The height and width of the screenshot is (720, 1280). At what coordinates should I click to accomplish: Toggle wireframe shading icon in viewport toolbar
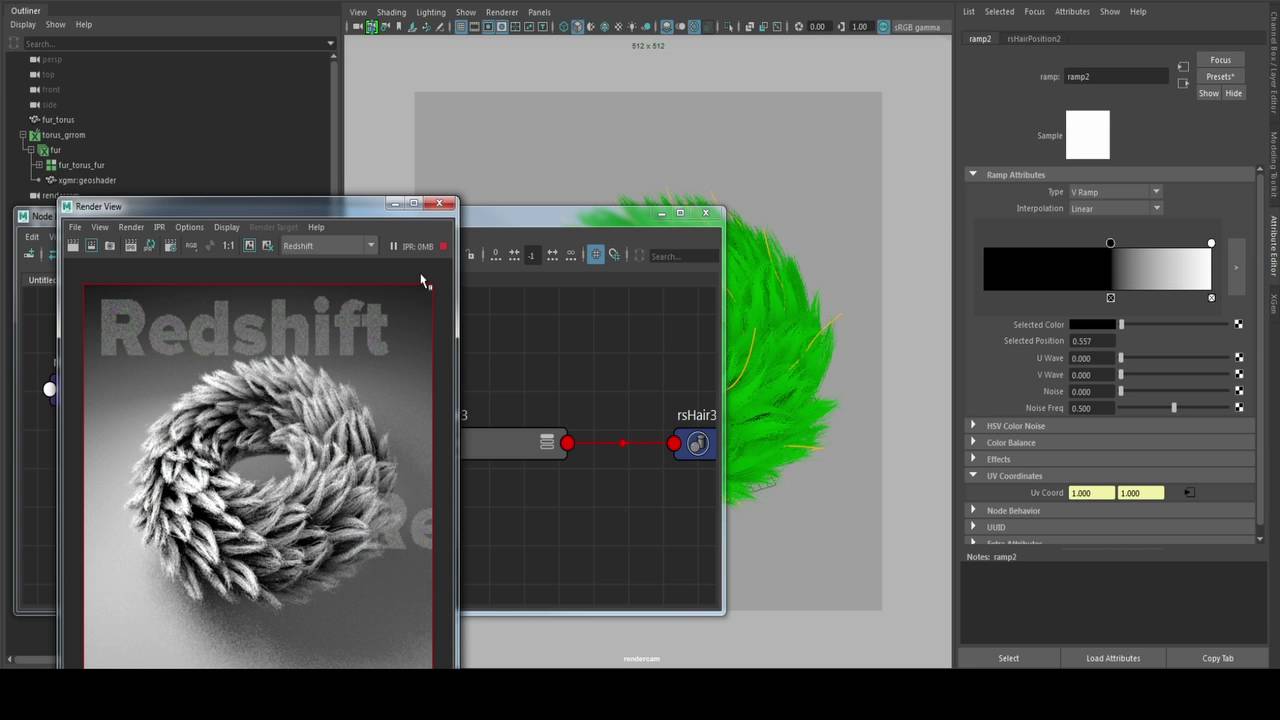click(563, 27)
